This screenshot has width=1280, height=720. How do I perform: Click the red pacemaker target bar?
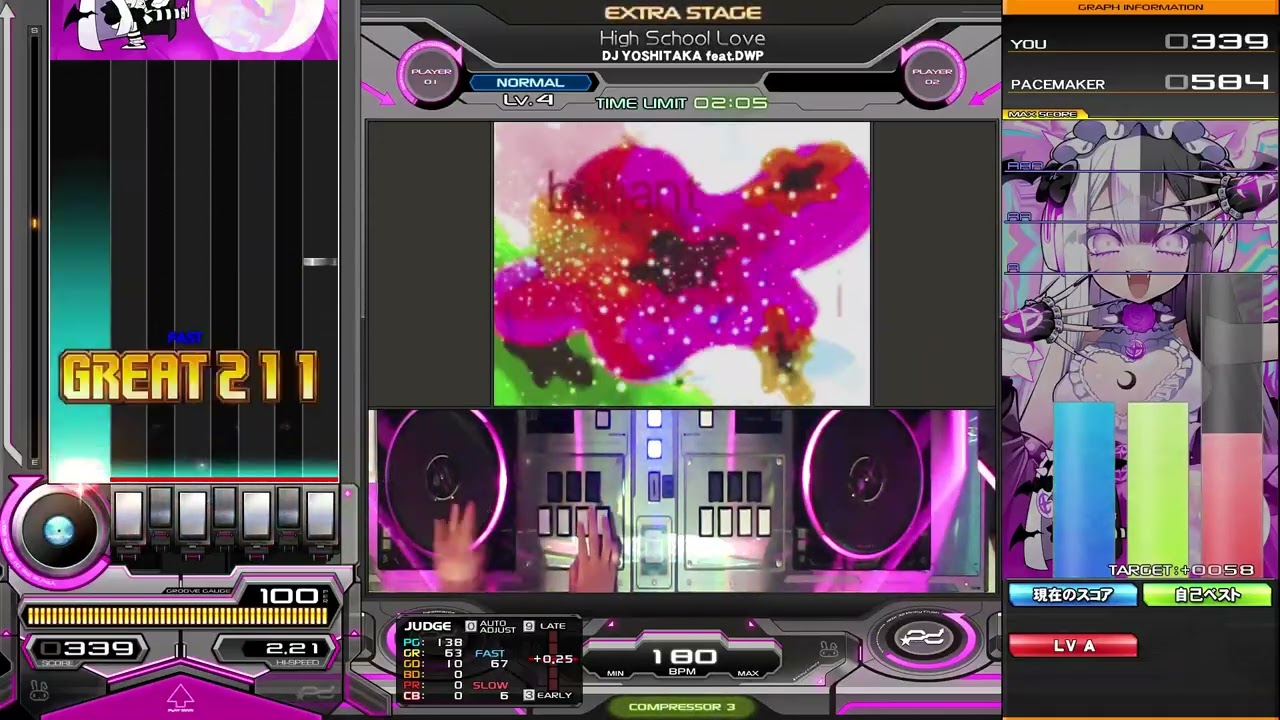click(1232, 505)
